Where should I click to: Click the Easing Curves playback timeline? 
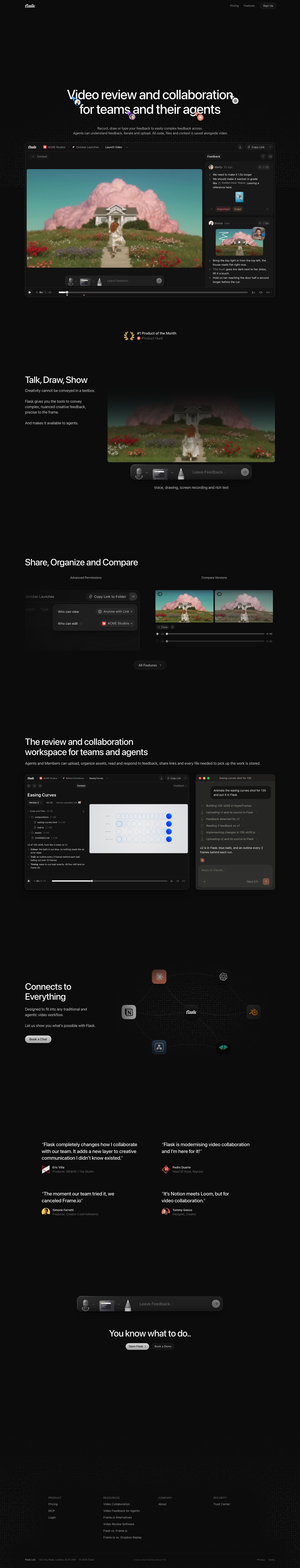[110, 881]
